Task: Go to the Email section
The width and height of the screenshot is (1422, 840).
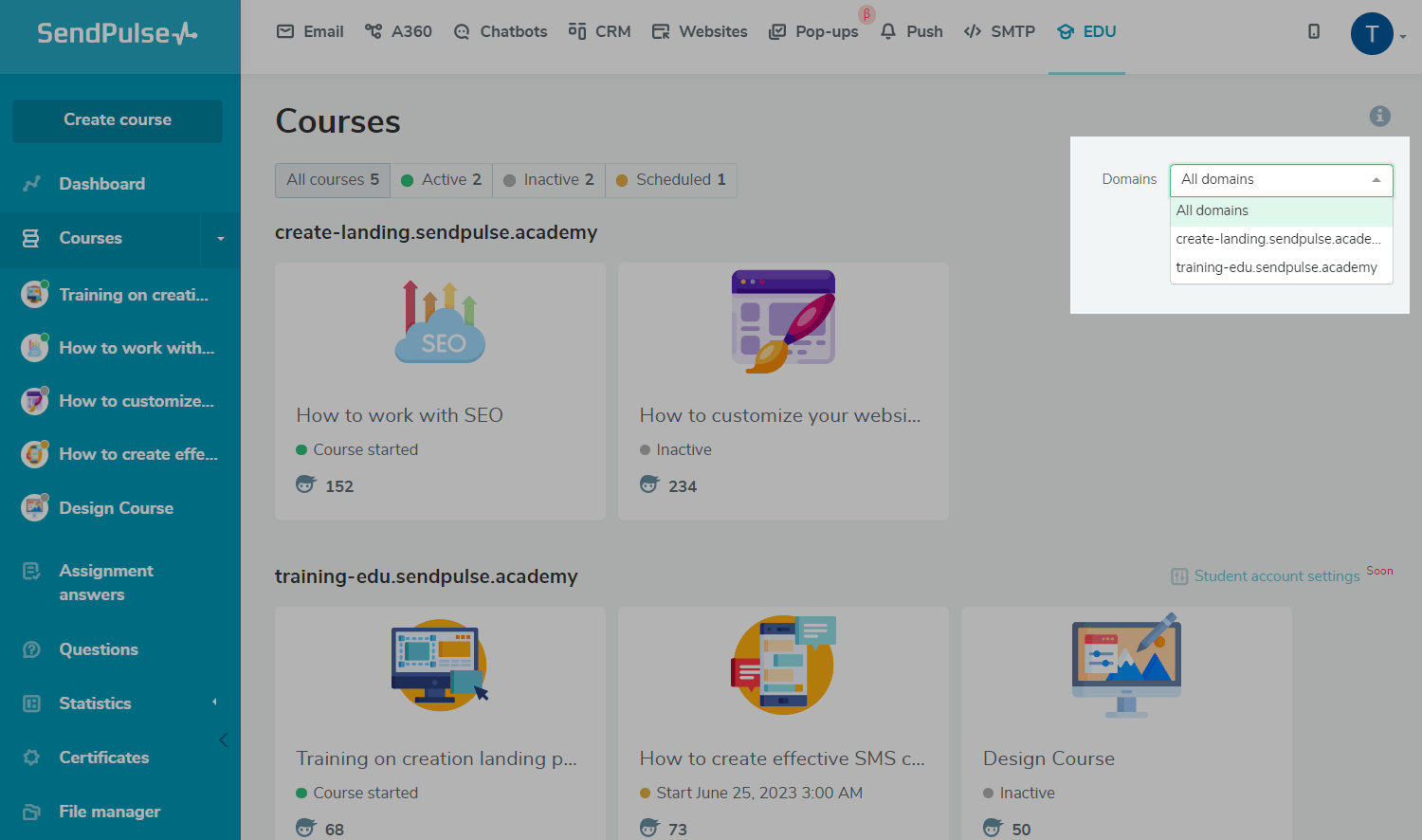Action: pos(310,31)
